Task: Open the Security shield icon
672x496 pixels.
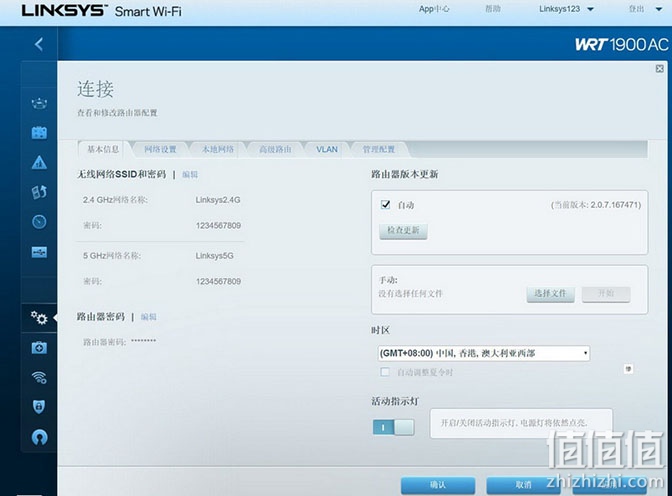Action: coord(39,407)
